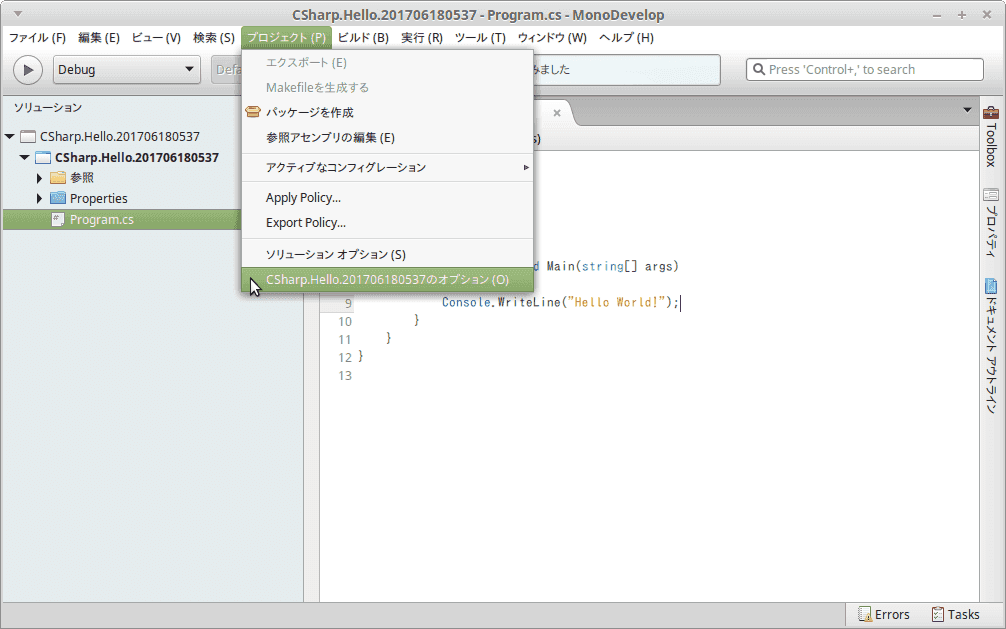The image size is (1006, 629).
Task: Collapse the bold CSharp.Hello project node
Action: pyautogui.click(x=24, y=157)
